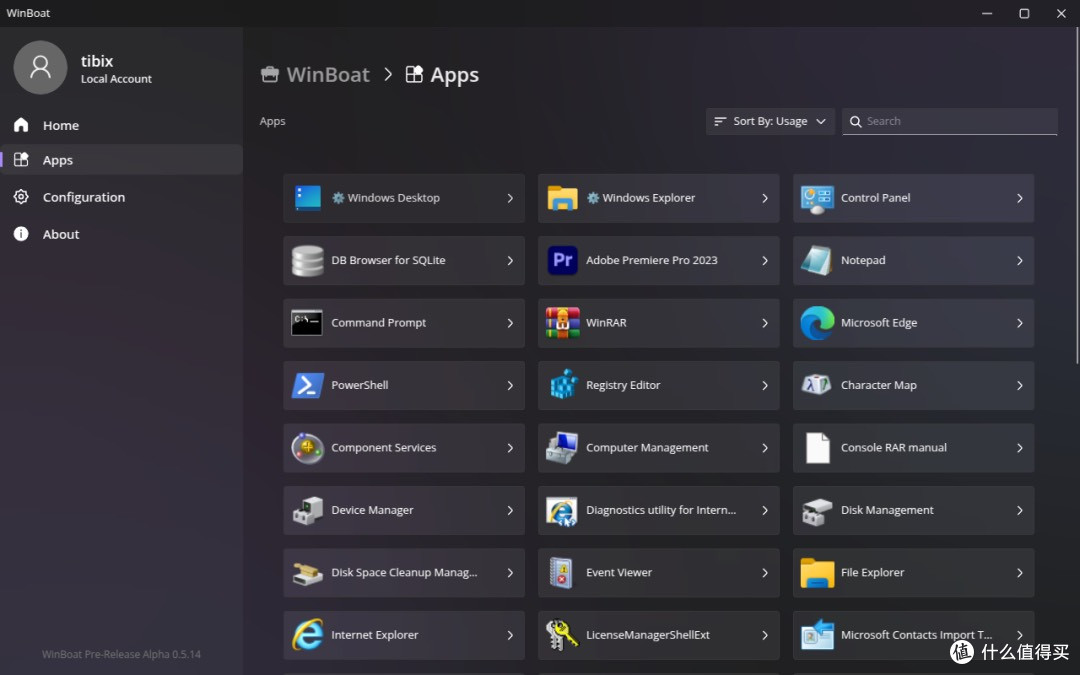Click the Search input field
Image resolution: width=1080 pixels, height=675 pixels.
coord(950,121)
